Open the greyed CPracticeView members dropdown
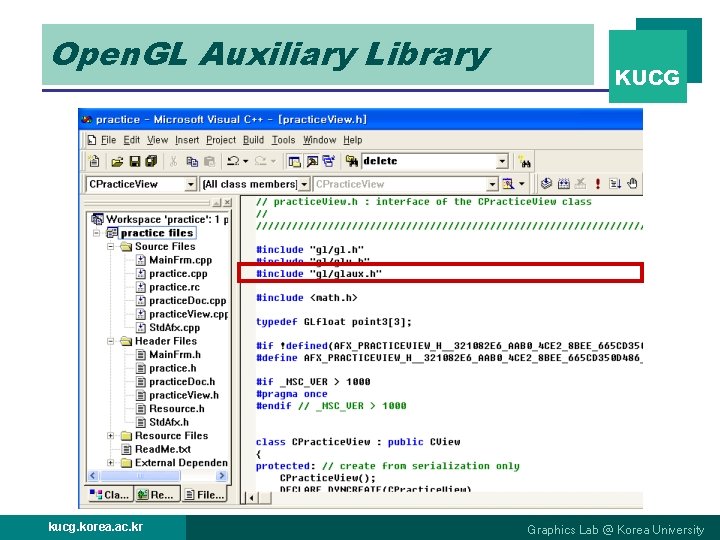 [x=492, y=184]
